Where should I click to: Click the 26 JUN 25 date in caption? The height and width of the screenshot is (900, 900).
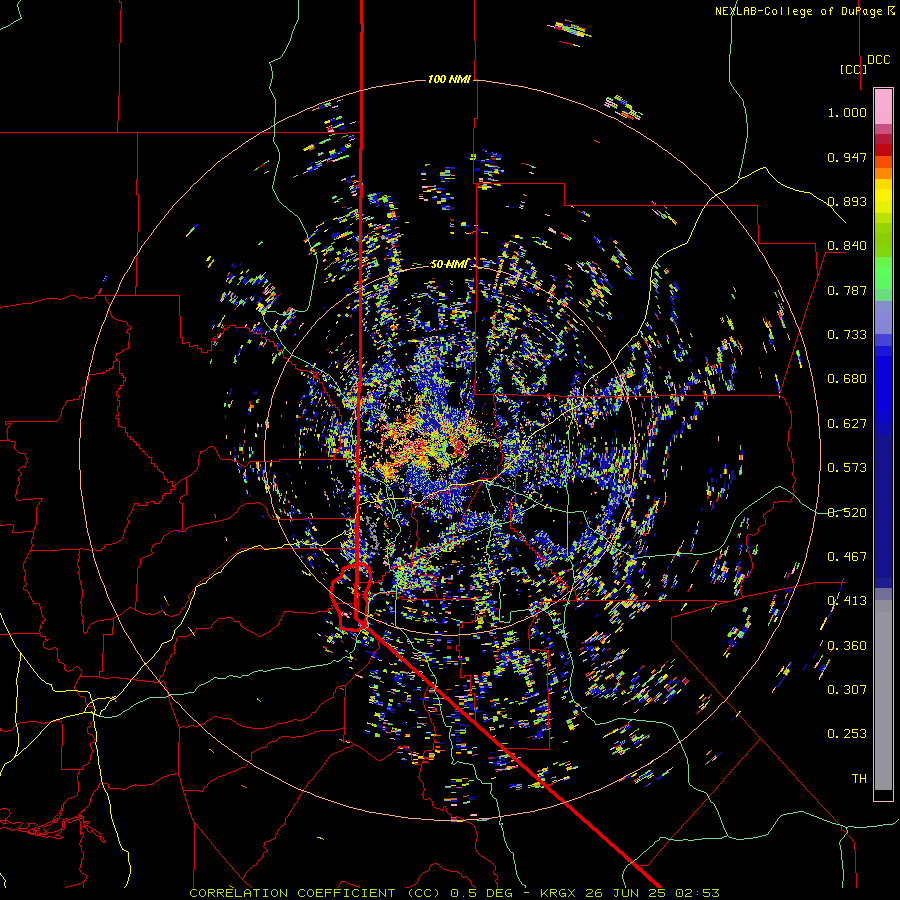tap(626, 893)
